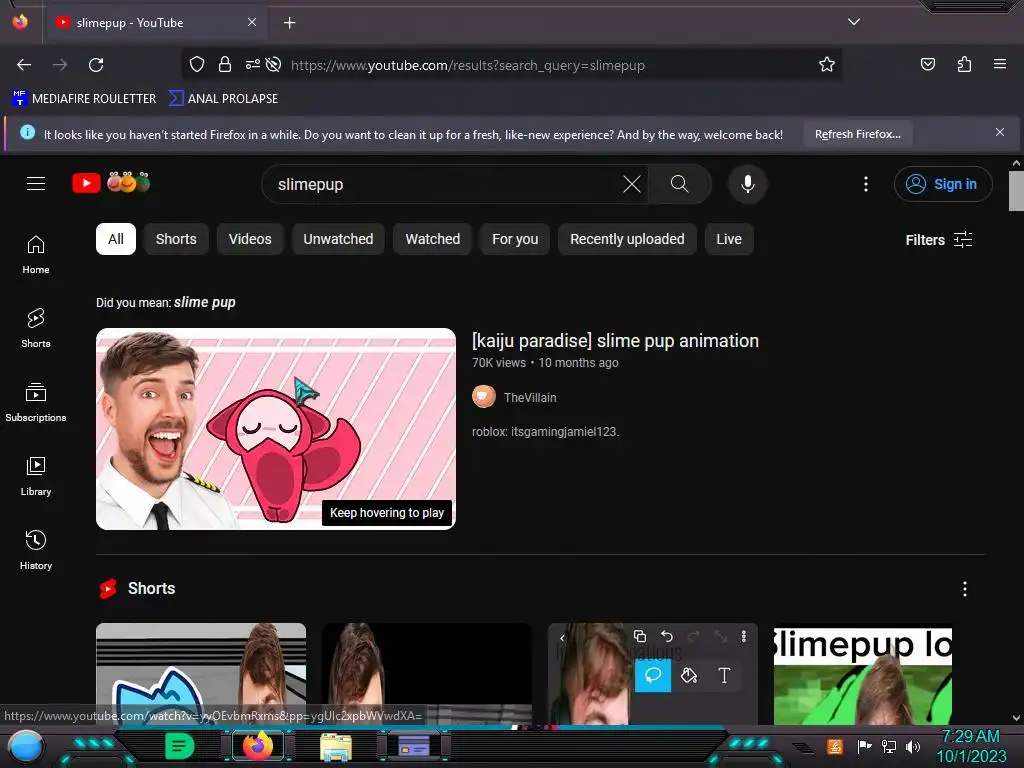Open the Action Center flag tray icon
This screenshot has height=768, width=1024.
[x=865, y=746]
